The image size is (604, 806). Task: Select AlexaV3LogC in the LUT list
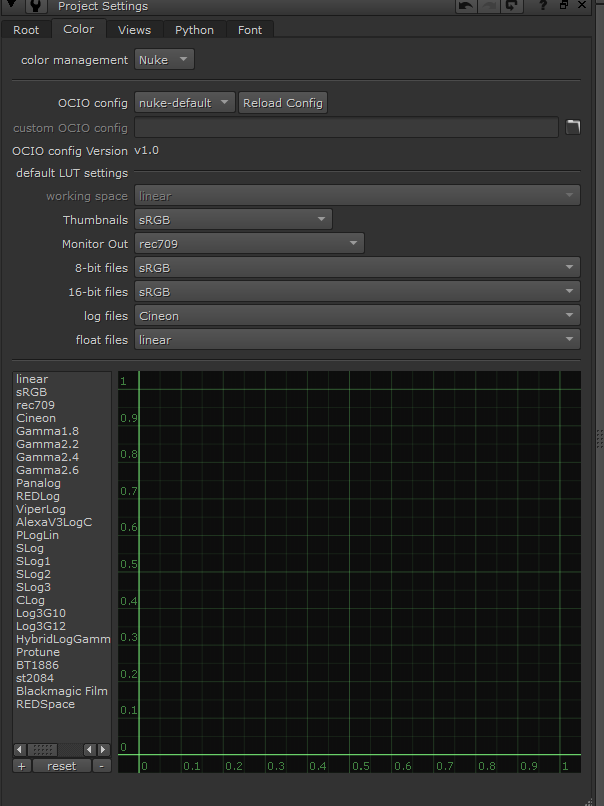tap(53, 522)
